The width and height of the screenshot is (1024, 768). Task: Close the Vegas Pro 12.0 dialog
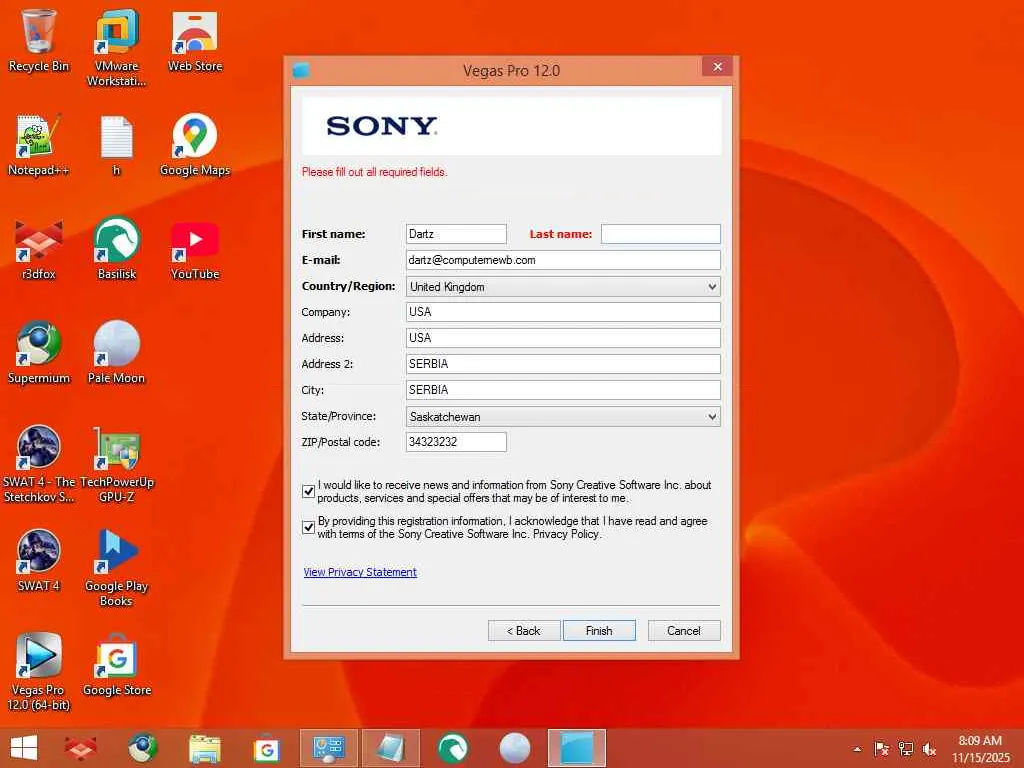click(x=717, y=67)
